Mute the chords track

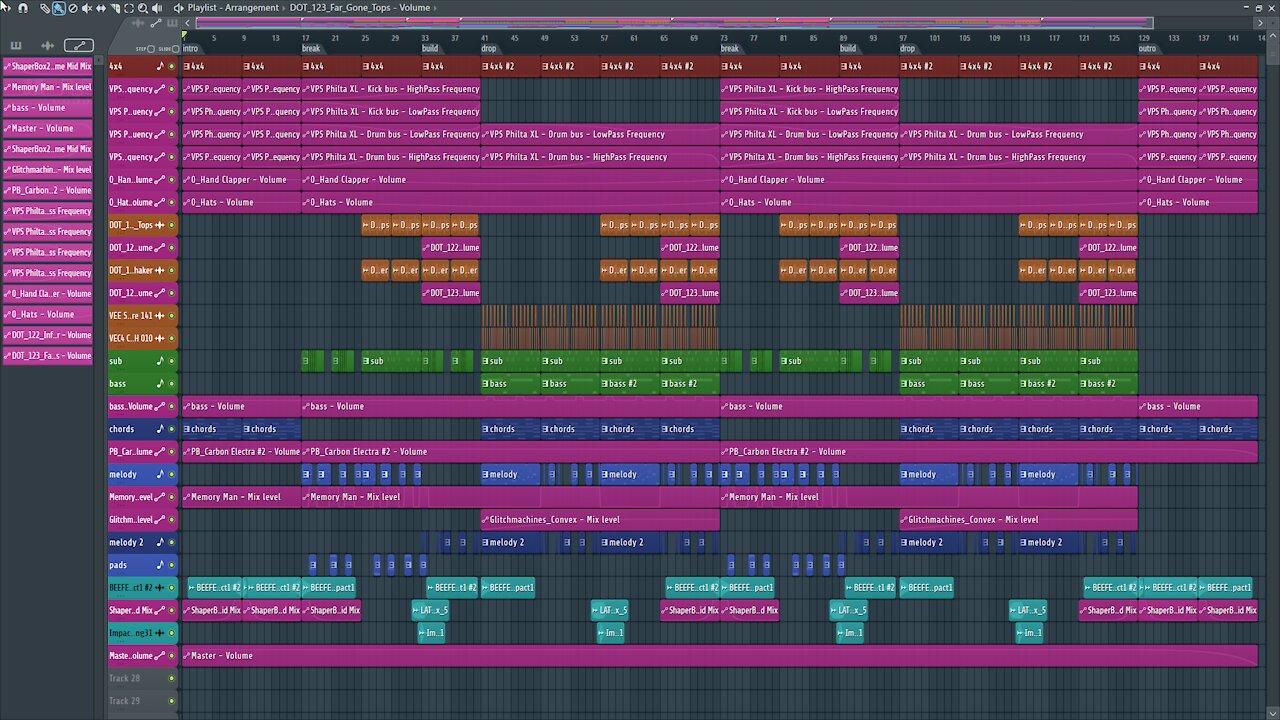click(x=172, y=429)
